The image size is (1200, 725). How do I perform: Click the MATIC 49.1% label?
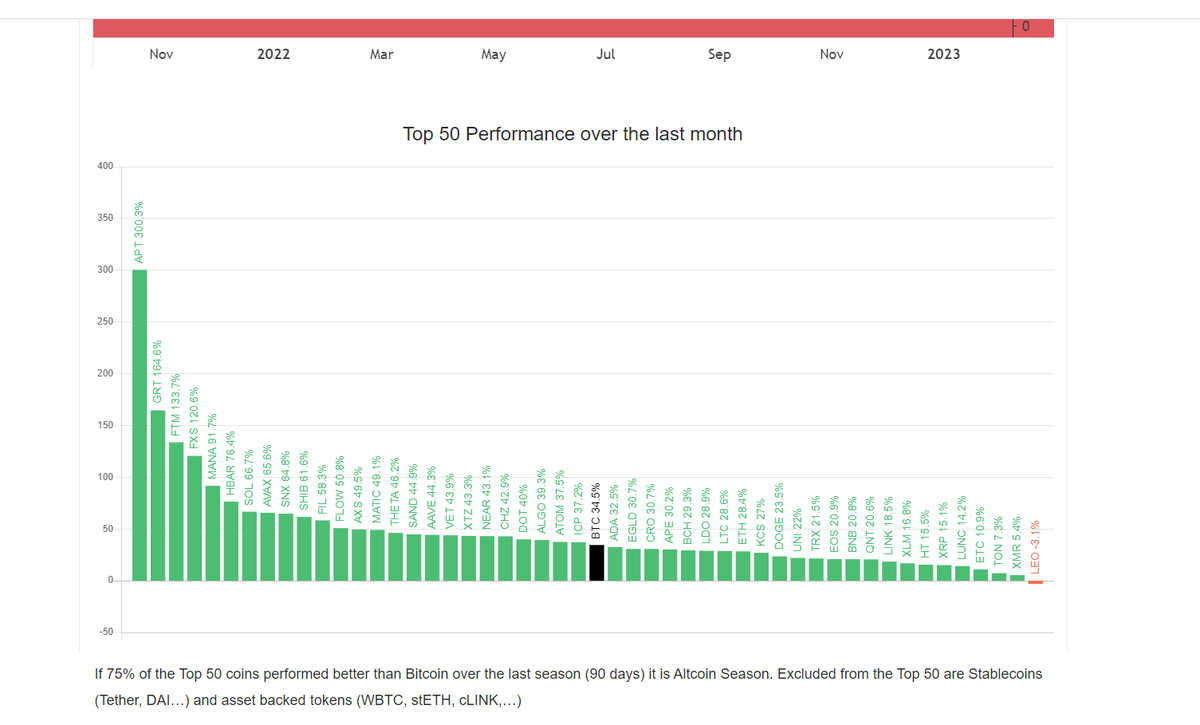pyautogui.click(x=377, y=490)
